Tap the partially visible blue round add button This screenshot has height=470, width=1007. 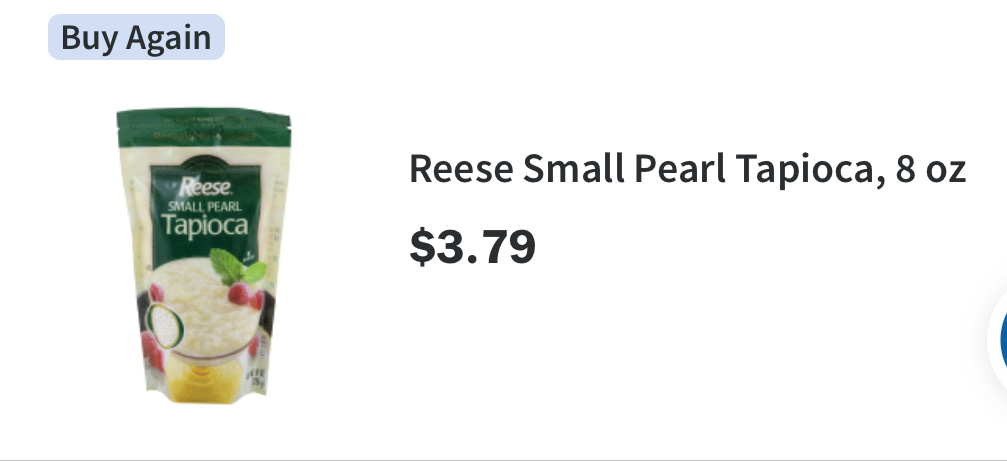pos(998,337)
